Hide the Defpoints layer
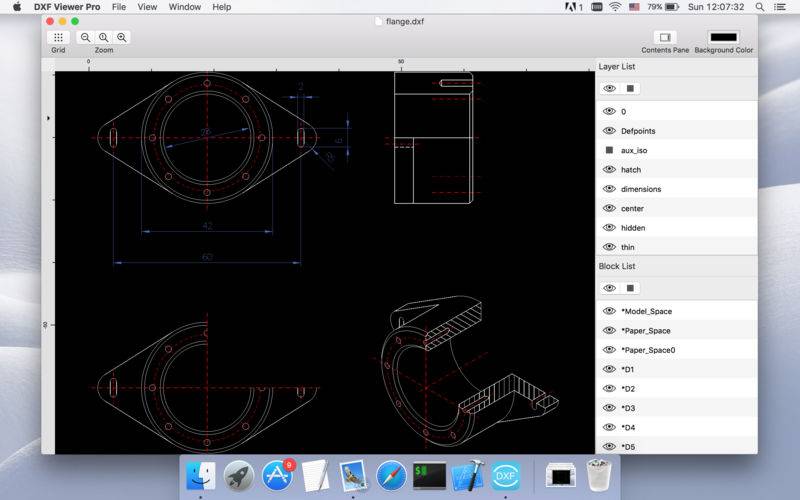Viewport: 800px width, 500px height. [609, 131]
